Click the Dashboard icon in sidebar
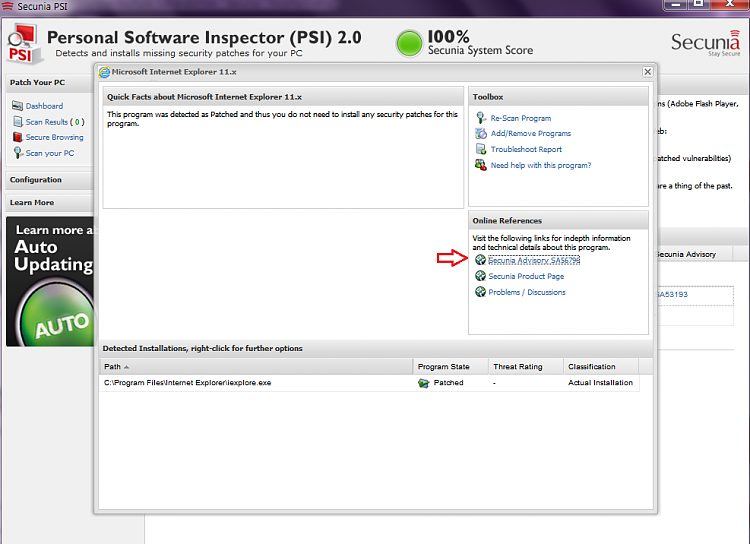 (x=18, y=106)
